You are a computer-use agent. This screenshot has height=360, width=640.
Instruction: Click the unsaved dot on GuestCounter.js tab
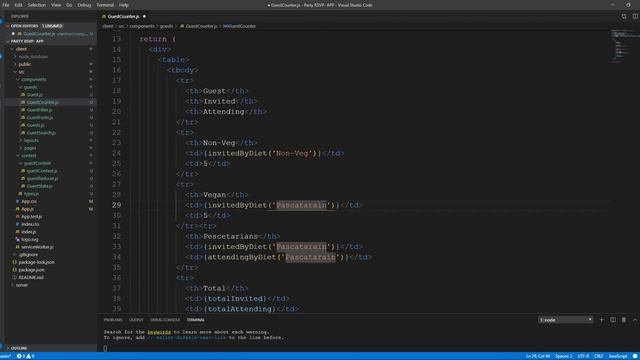(144, 16)
